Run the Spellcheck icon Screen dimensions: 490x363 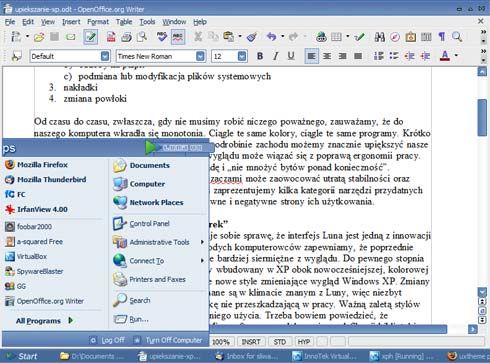tap(162, 37)
